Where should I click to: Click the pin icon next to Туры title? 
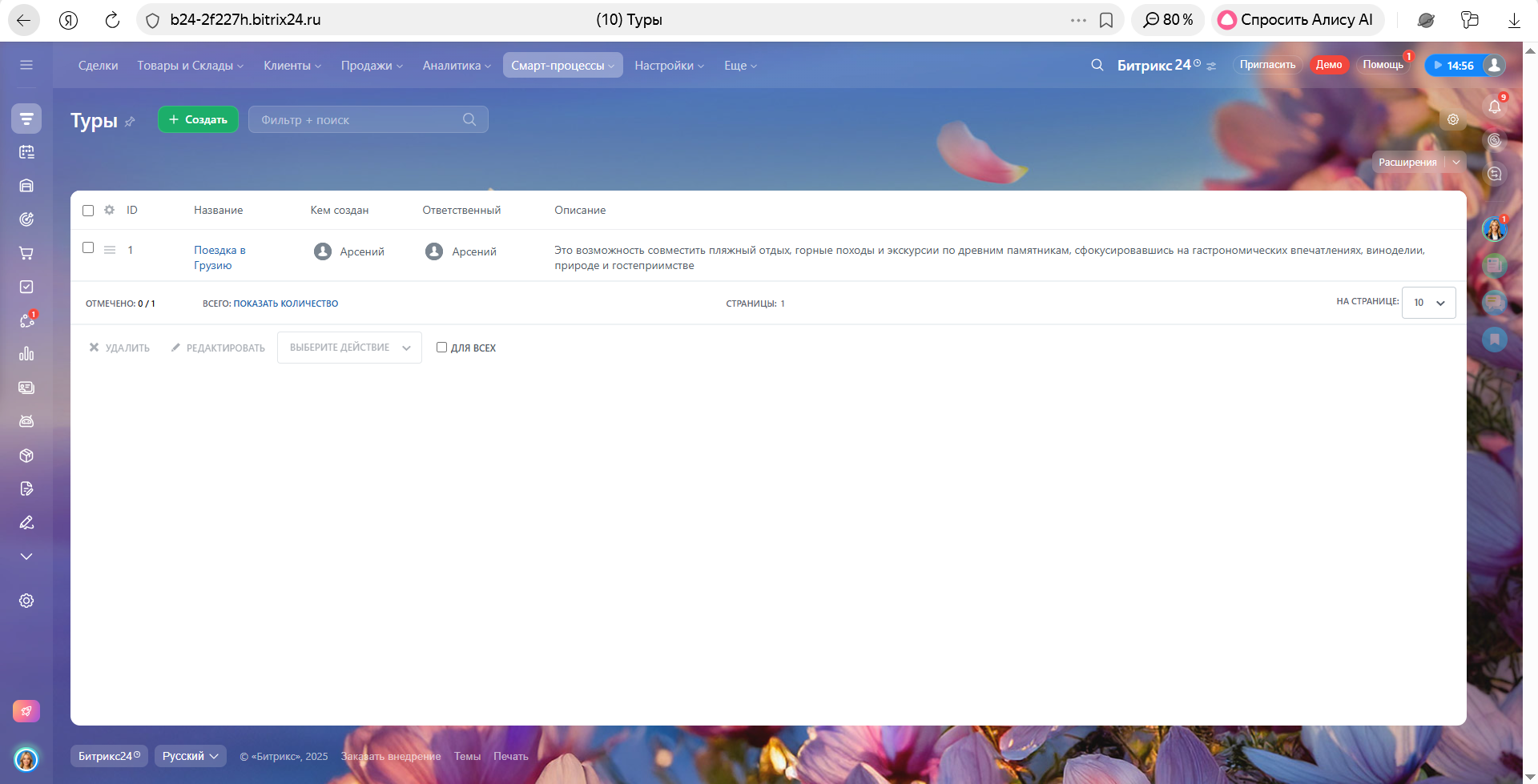pos(130,122)
